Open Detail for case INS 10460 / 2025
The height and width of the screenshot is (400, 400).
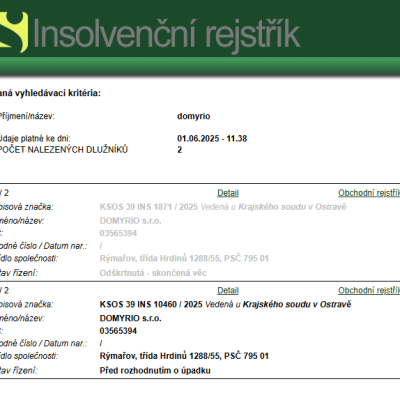[x=228, y=291]
